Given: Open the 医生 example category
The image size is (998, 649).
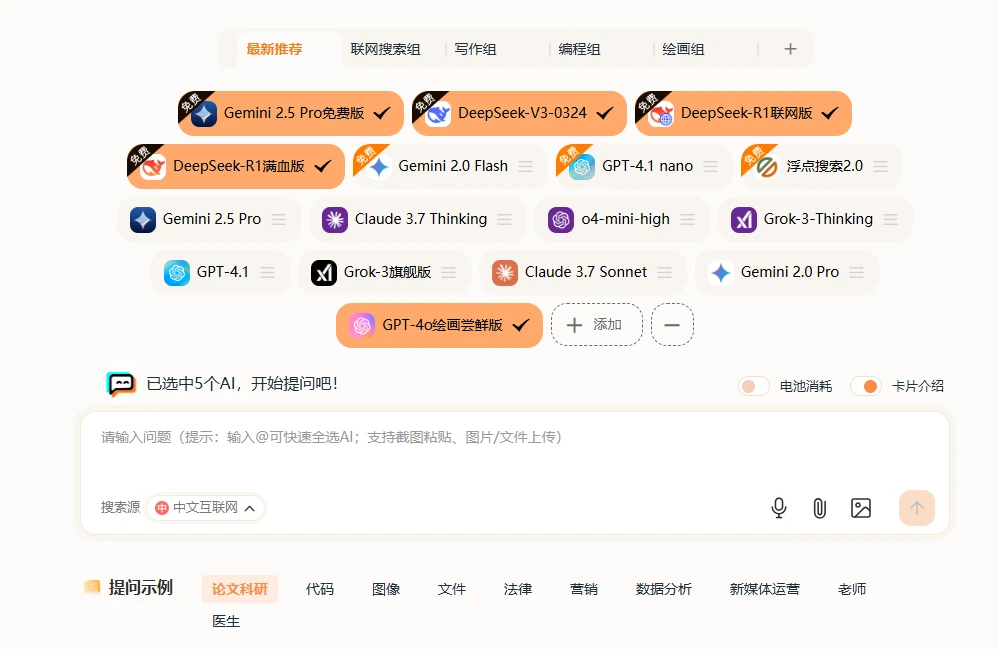Looking at the screenshot, I should click(226, 621).
